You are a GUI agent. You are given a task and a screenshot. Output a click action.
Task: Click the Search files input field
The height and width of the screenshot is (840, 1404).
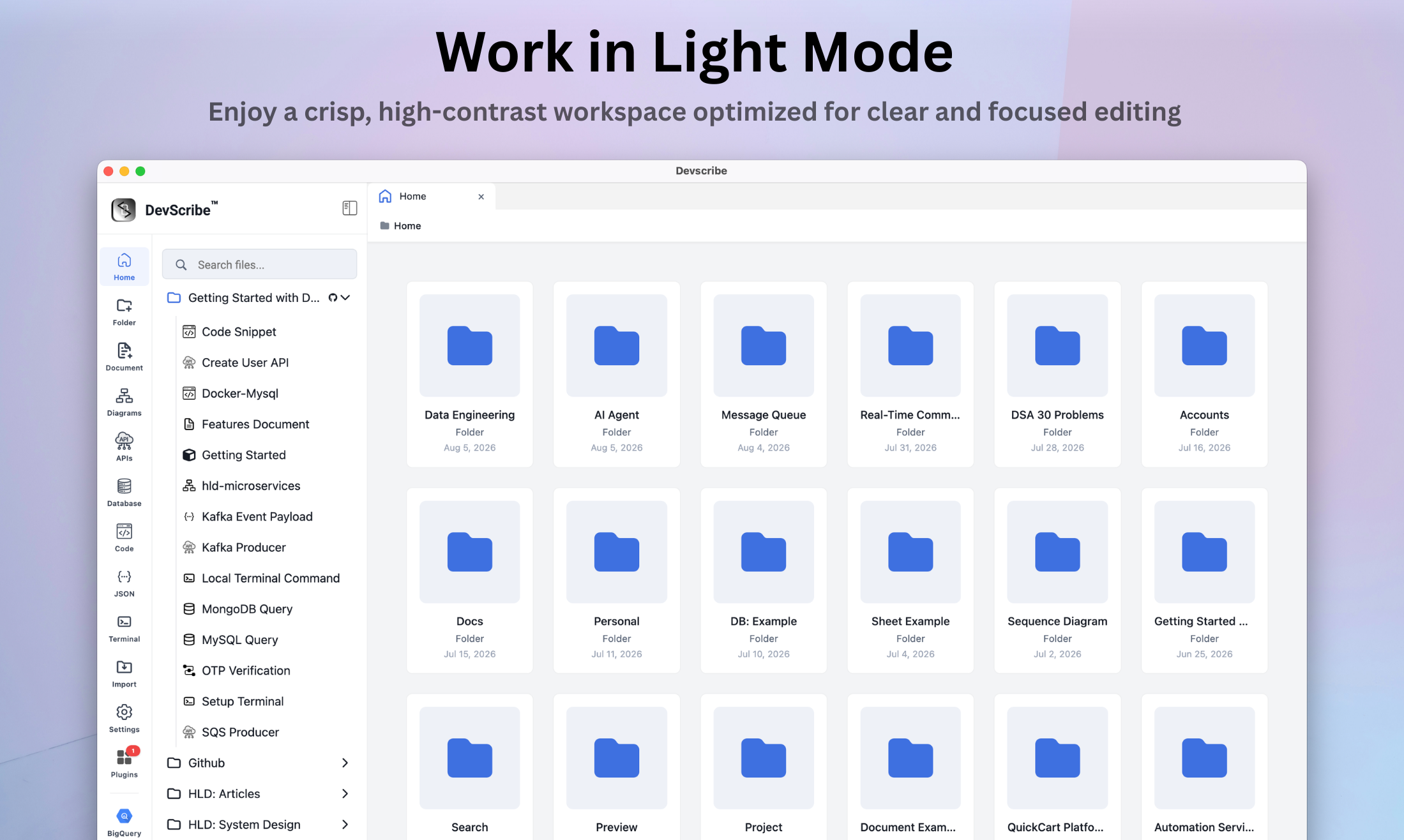point(259,264)
